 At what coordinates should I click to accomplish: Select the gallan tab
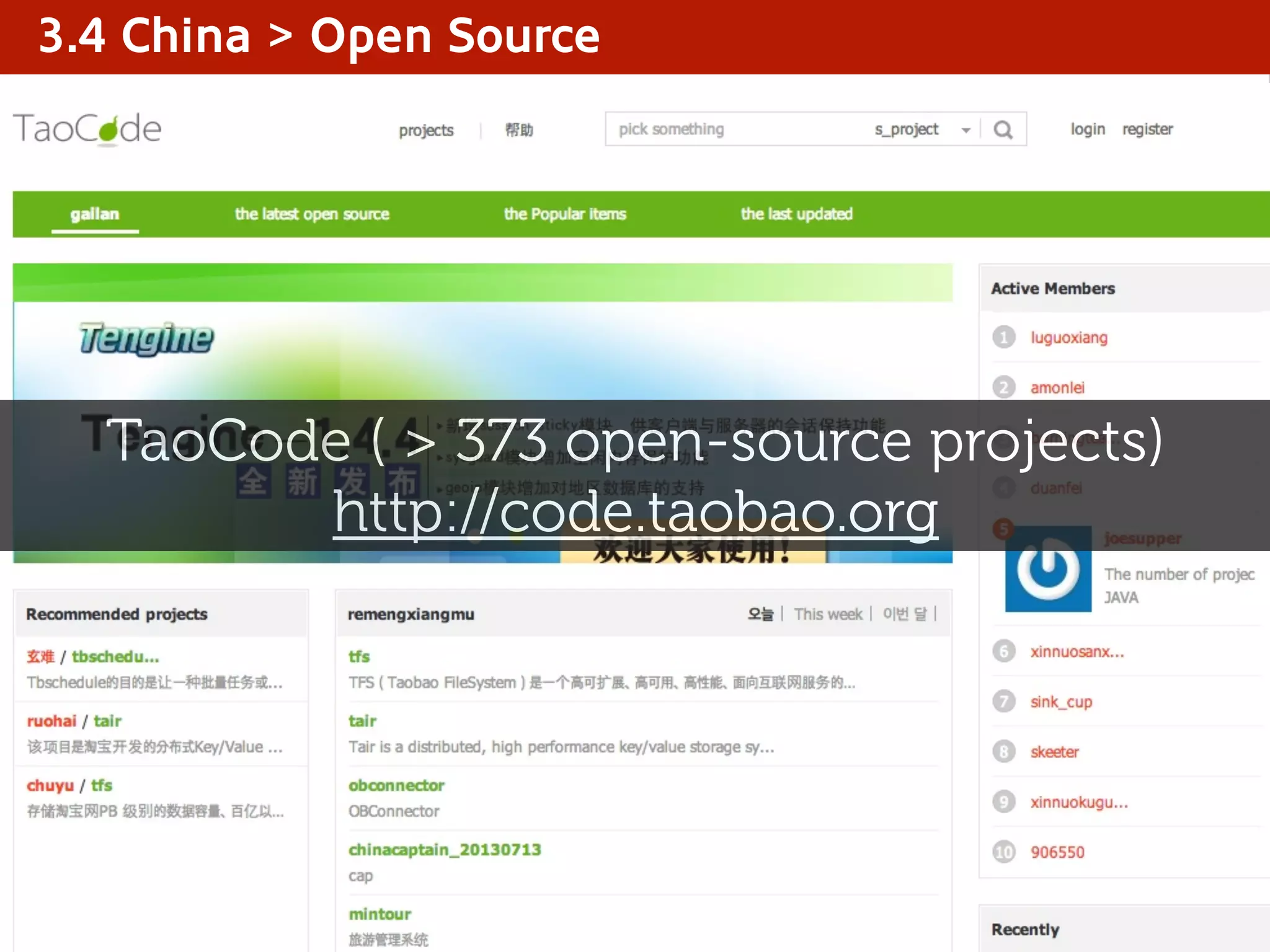[x=94, y=214]
